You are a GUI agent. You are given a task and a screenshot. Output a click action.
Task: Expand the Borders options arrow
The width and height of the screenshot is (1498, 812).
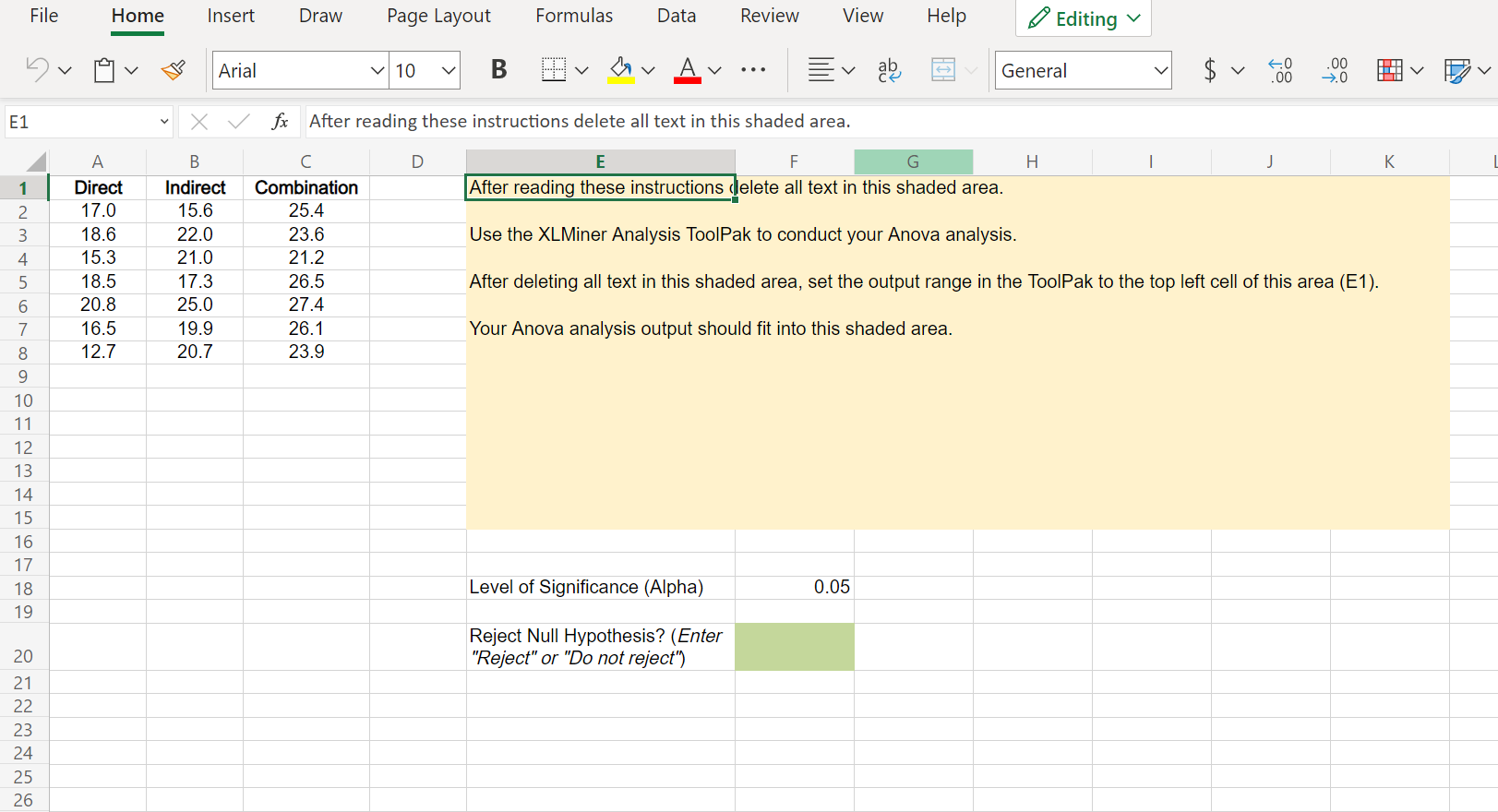(581, 70)
